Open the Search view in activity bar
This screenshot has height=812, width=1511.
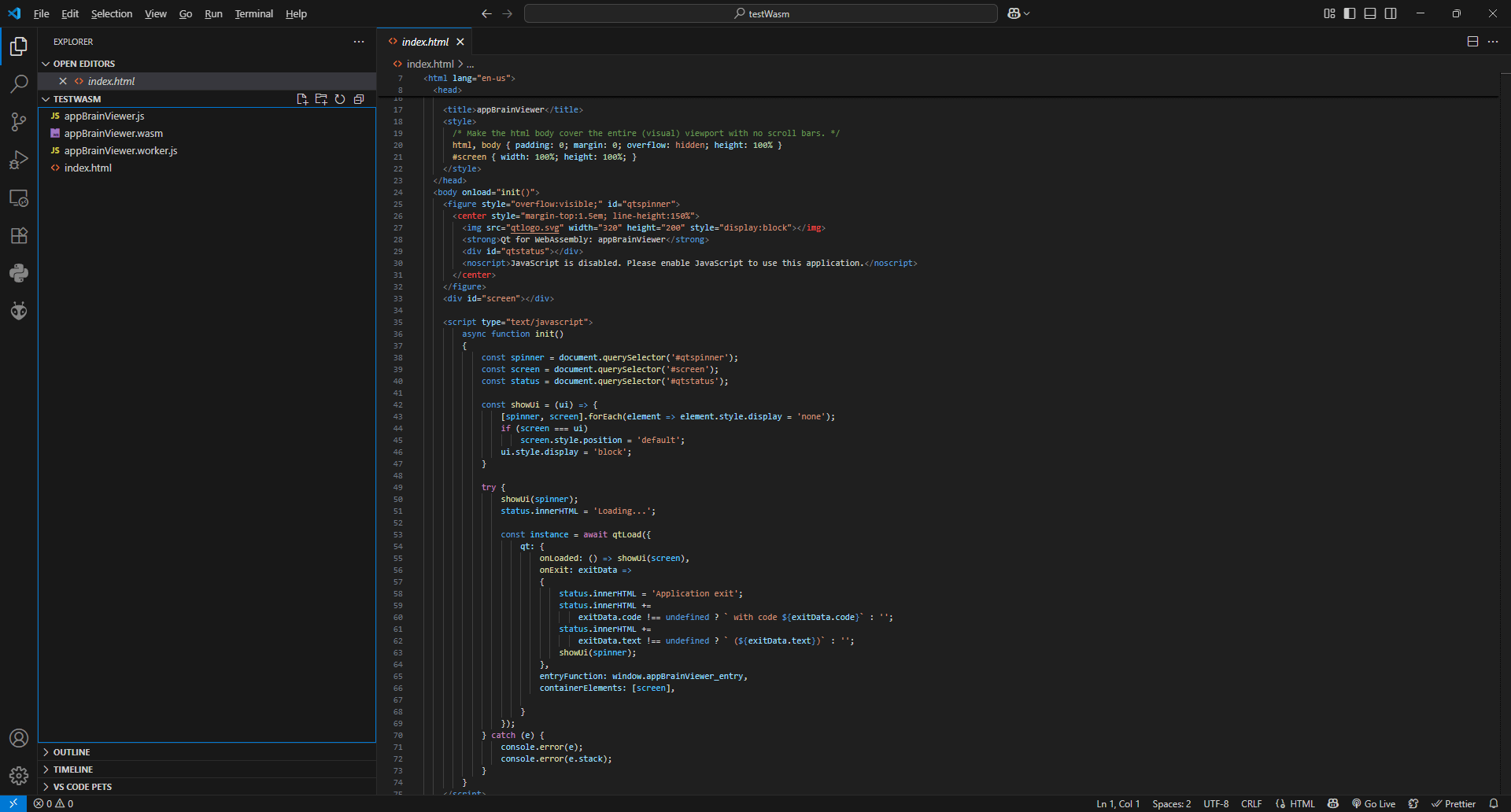point(19,84)
